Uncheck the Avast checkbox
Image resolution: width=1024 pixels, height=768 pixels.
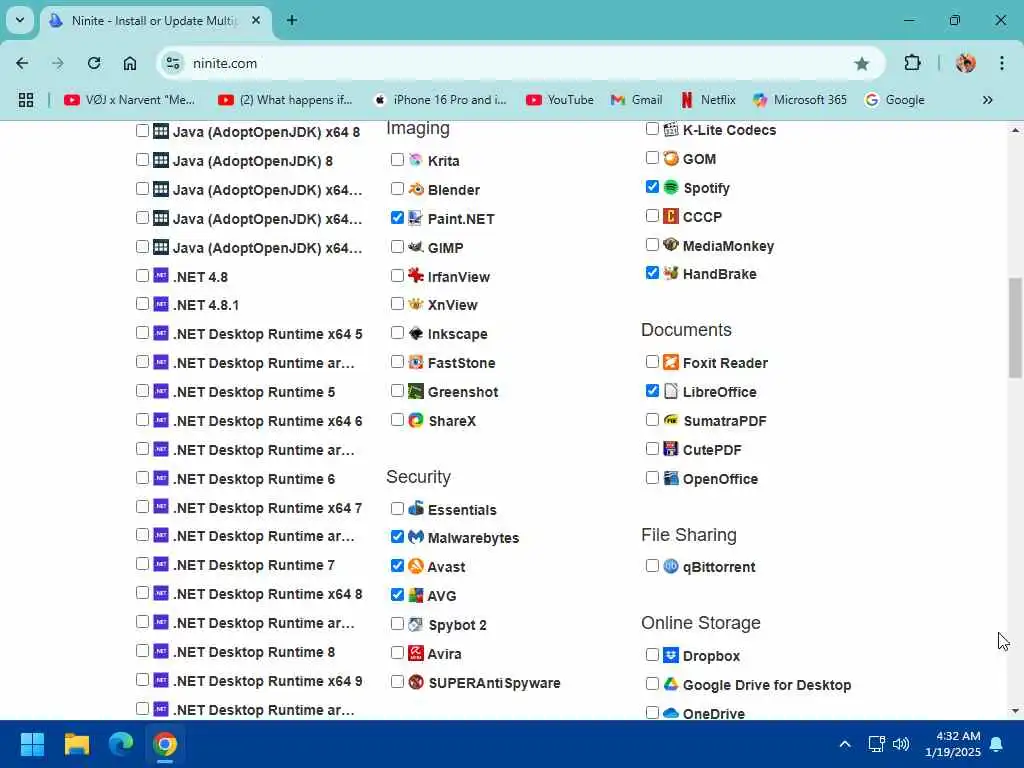tap(397, 565)
